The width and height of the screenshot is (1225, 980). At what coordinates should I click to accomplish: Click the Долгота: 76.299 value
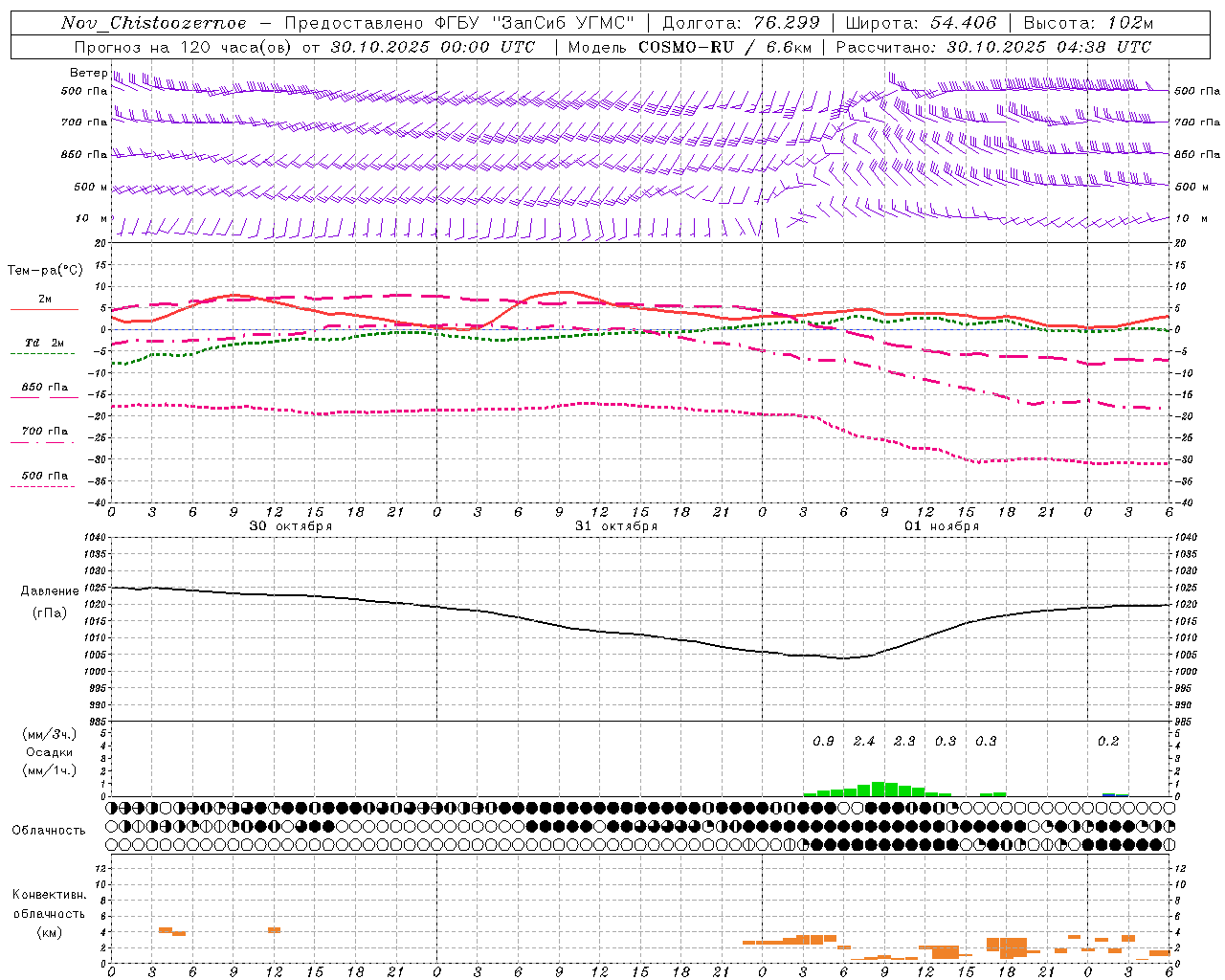click(741, 23)
